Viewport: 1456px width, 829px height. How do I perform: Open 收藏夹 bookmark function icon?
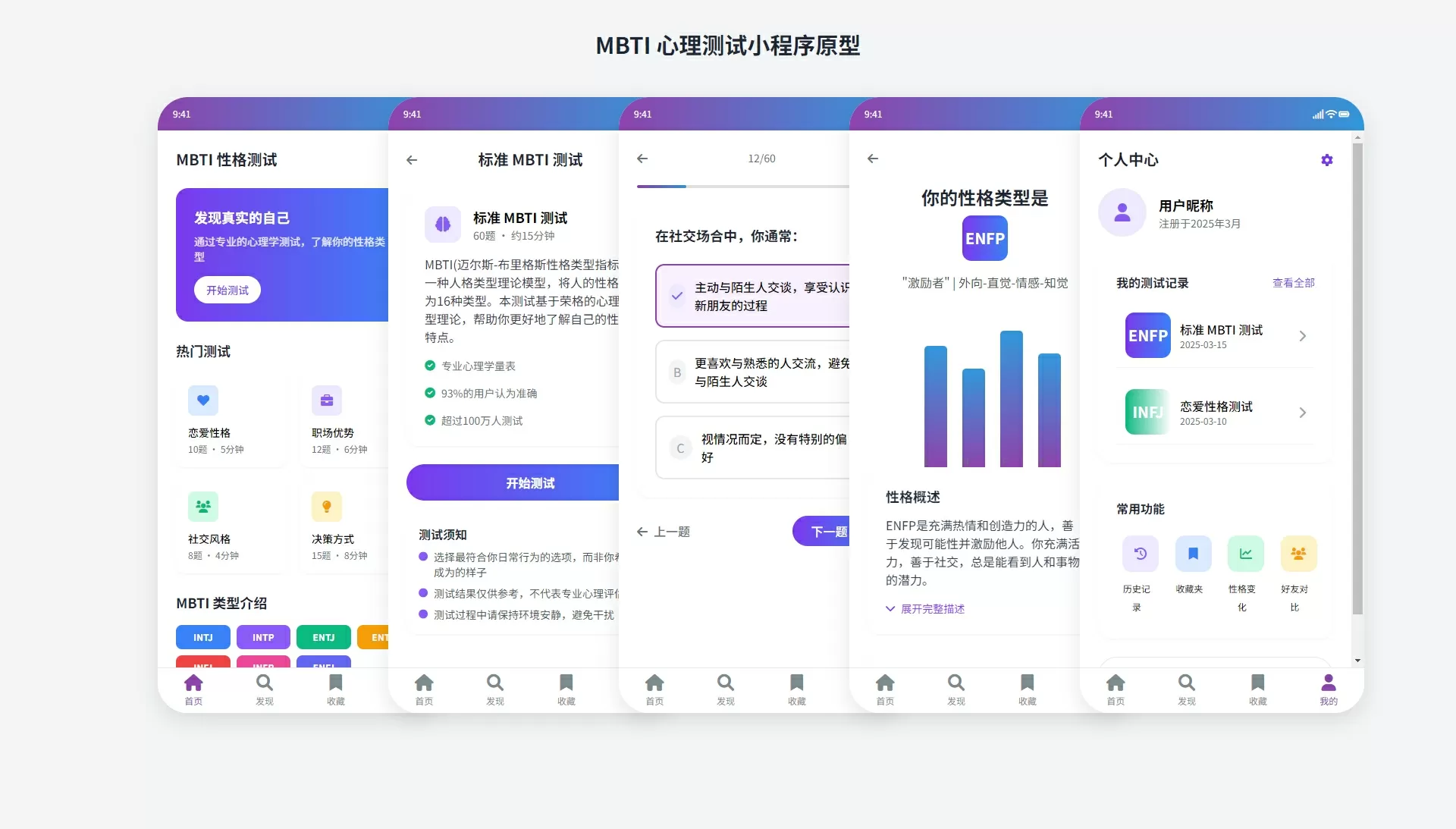coord(1193,554)
